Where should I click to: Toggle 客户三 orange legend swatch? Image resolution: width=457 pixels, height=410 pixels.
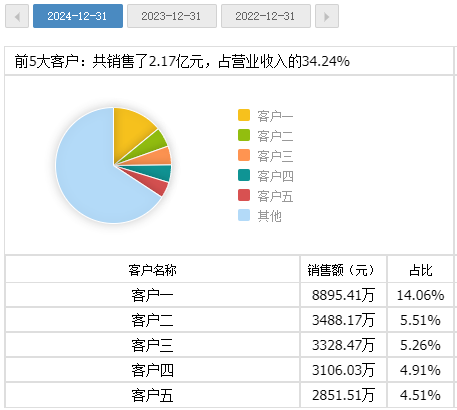pyautogui.click(x=244, y=155)
